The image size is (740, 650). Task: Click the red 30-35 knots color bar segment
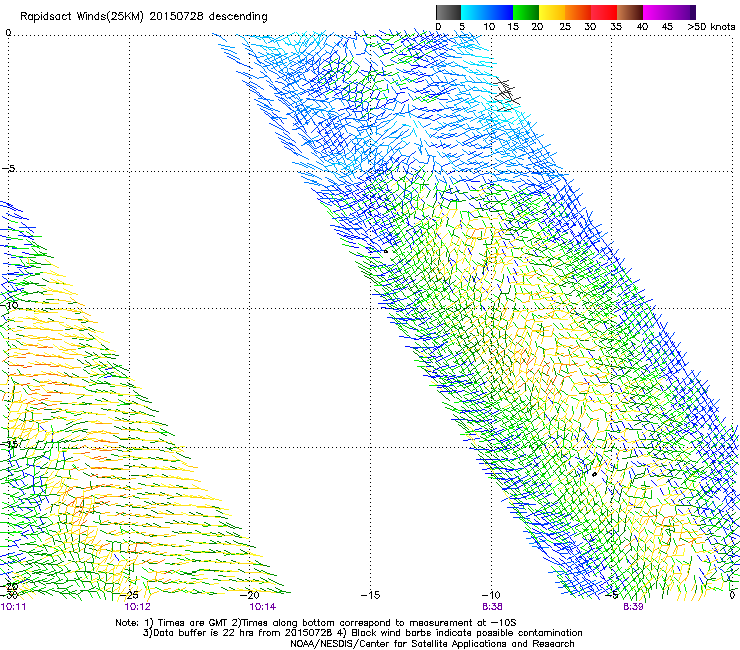(604, 12)
